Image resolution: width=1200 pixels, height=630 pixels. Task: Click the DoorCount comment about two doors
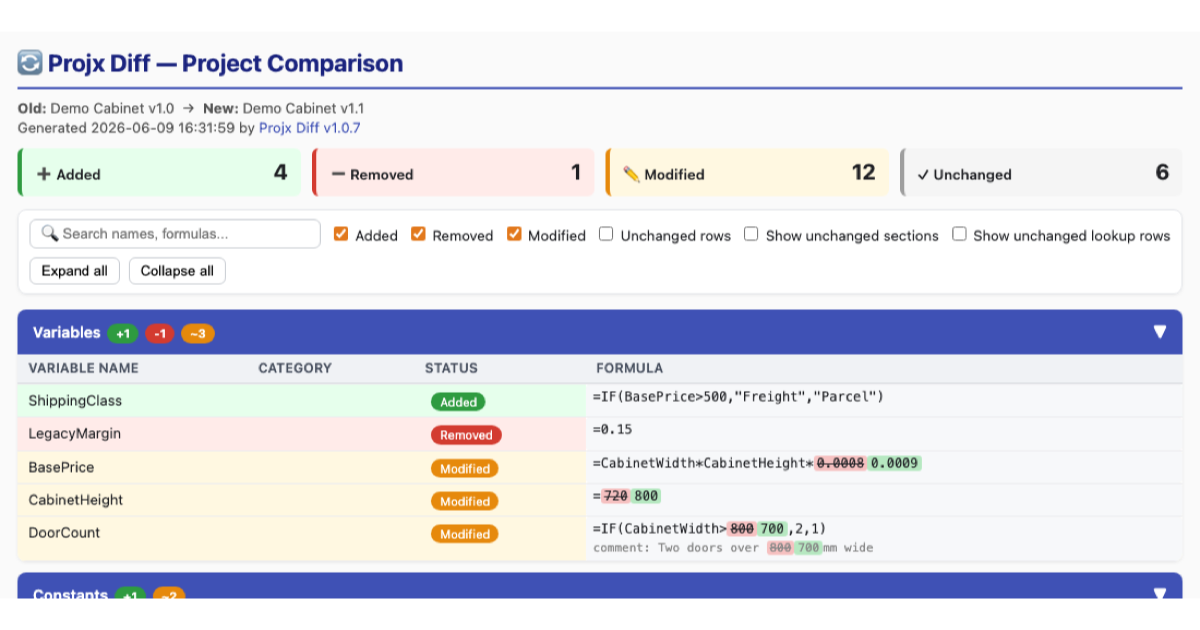click(733, 548)
